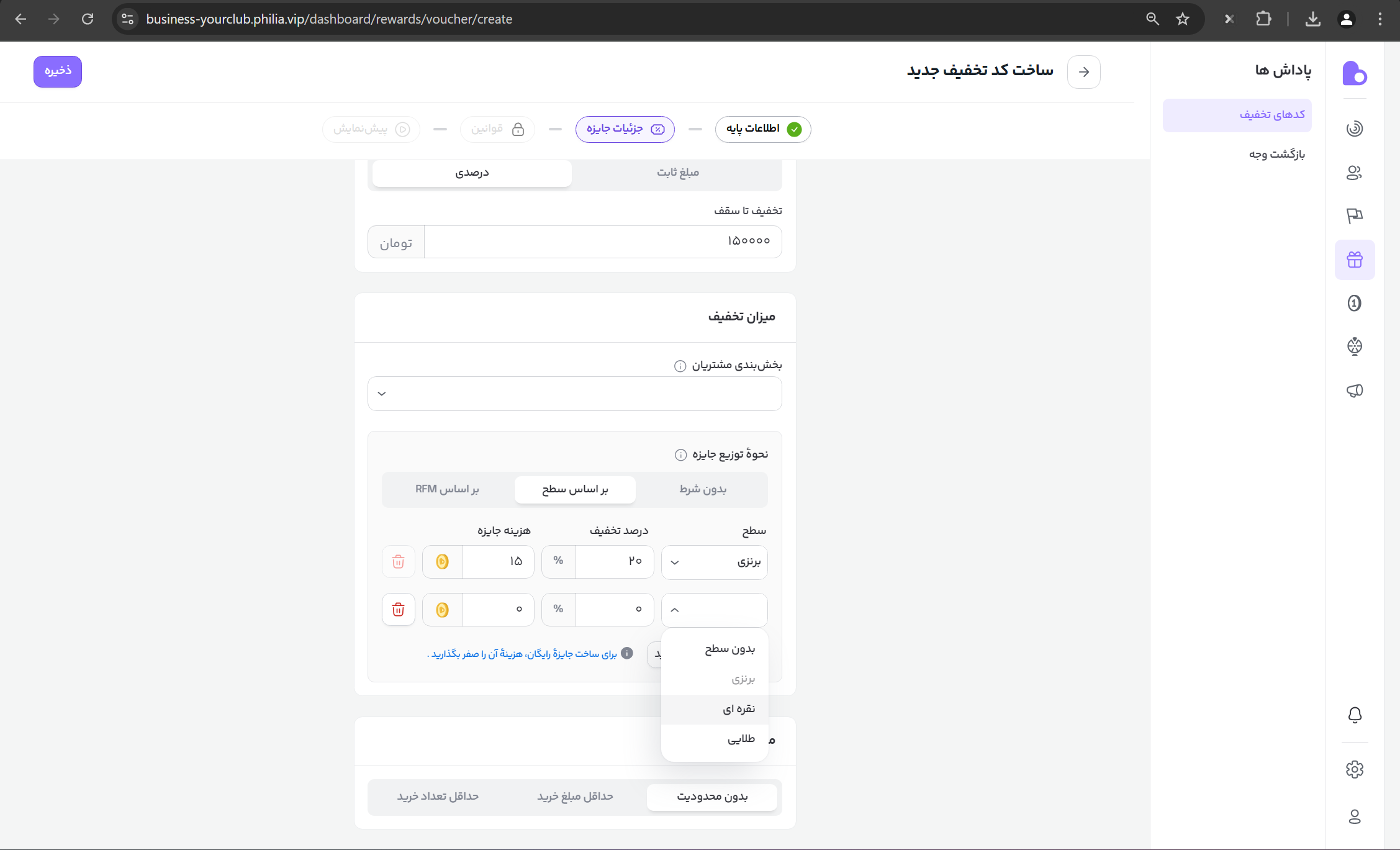The image size is (1400, 850).
Task: Go to اطلاعات پایه step tab
Action: tap(762, 129)
